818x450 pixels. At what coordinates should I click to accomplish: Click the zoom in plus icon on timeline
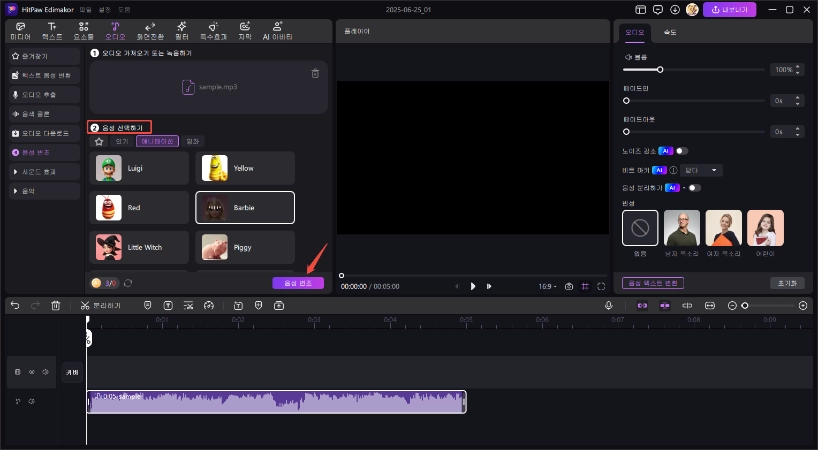(x=803, y=306)
